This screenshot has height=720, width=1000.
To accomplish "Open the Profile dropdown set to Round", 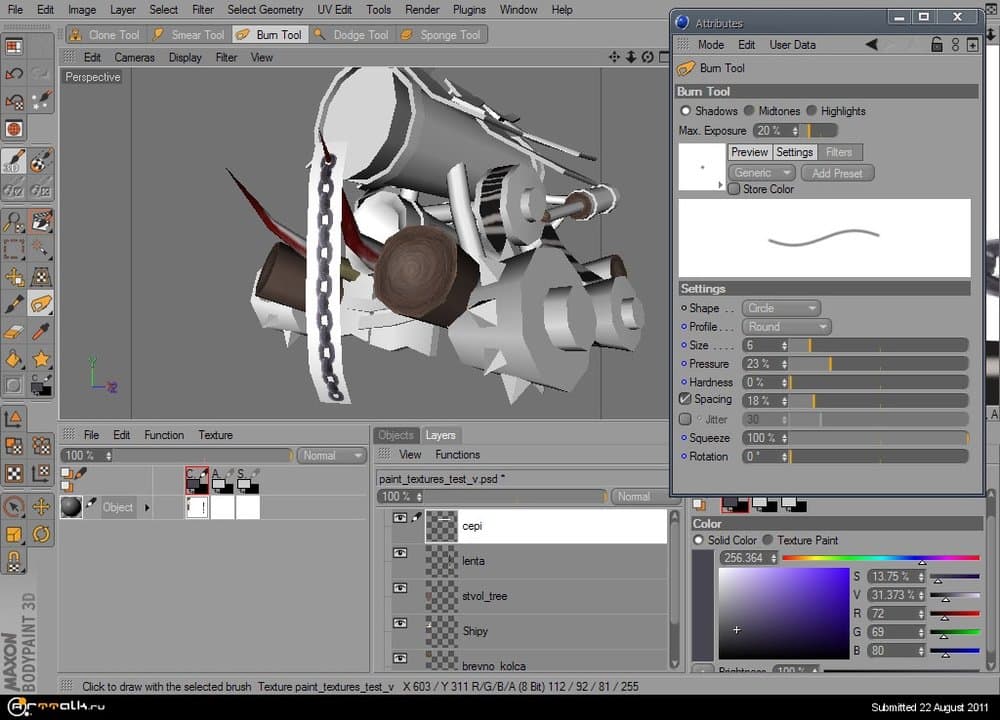I will pos(787,327).
